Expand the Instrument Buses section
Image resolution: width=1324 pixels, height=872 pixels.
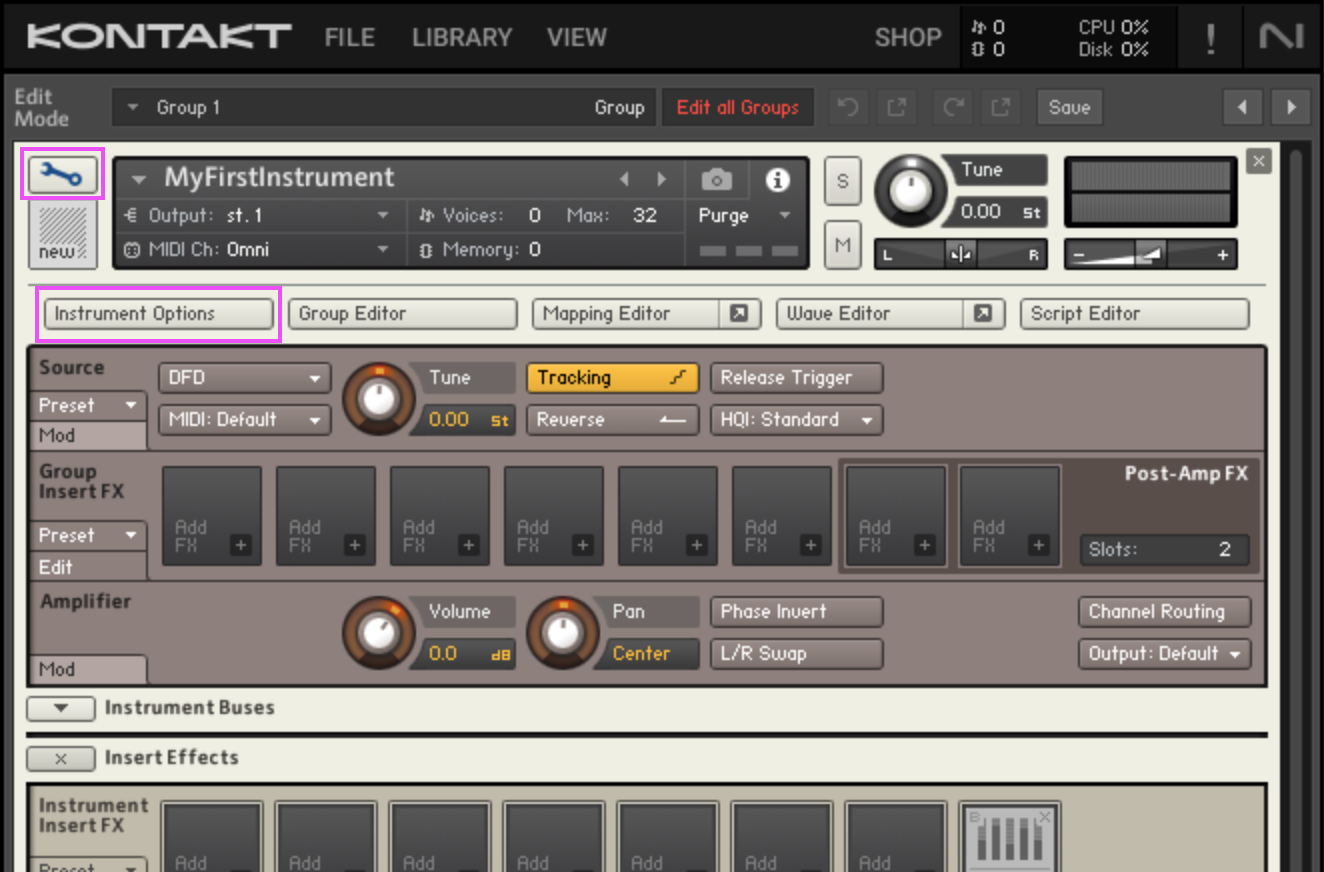(x=60, y=708)
